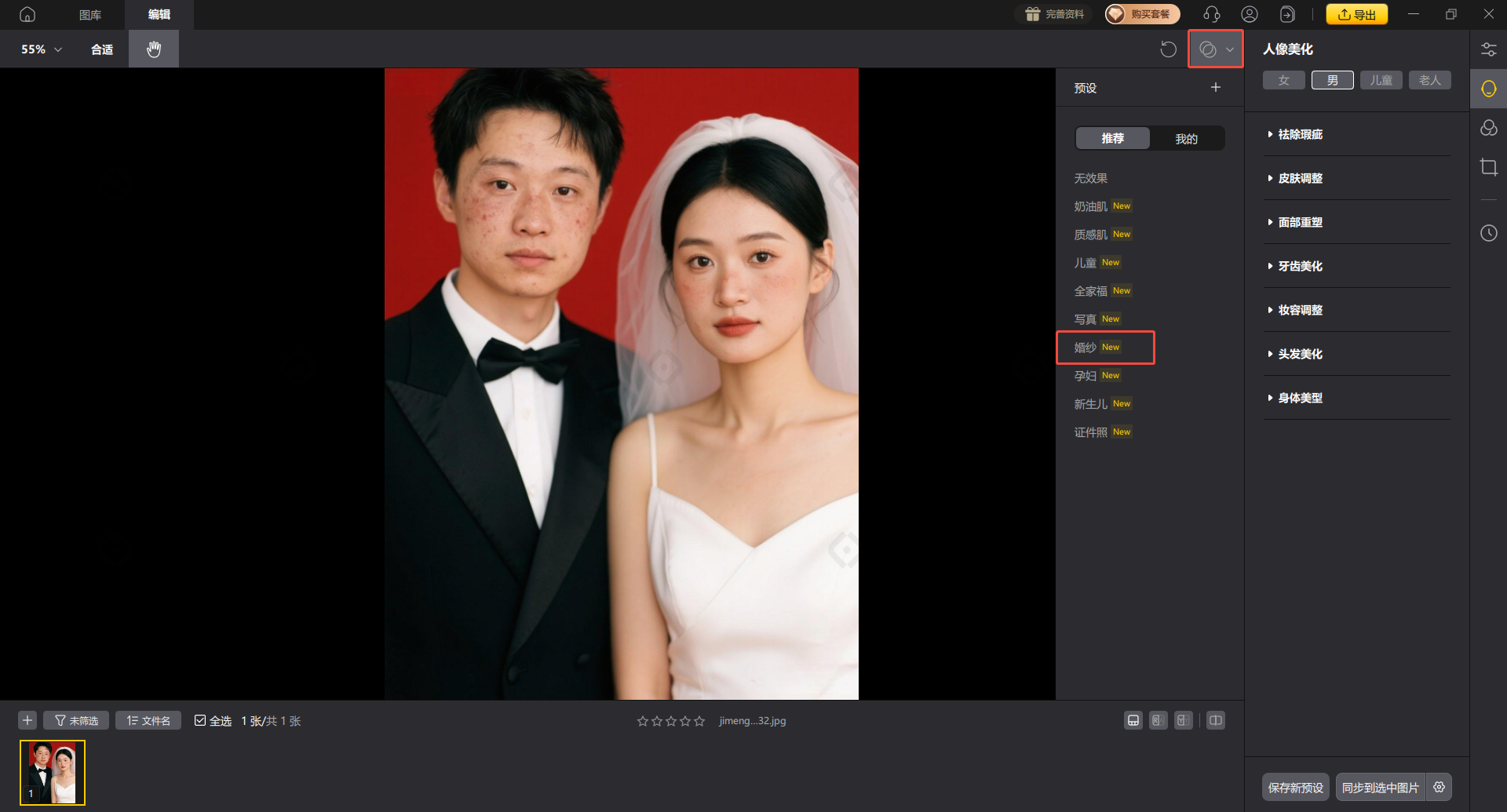Select the Crop tool in the right sidebar
1507x812 pixels.
coord(1489,167)
